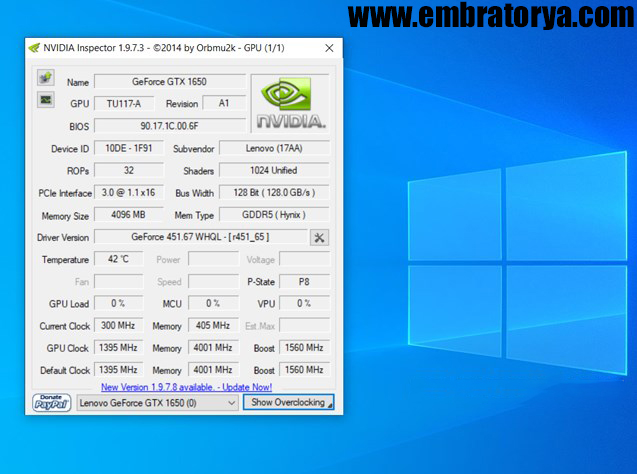Click the PayPal Donate button
637x474 pixels.
coord(52,403)
